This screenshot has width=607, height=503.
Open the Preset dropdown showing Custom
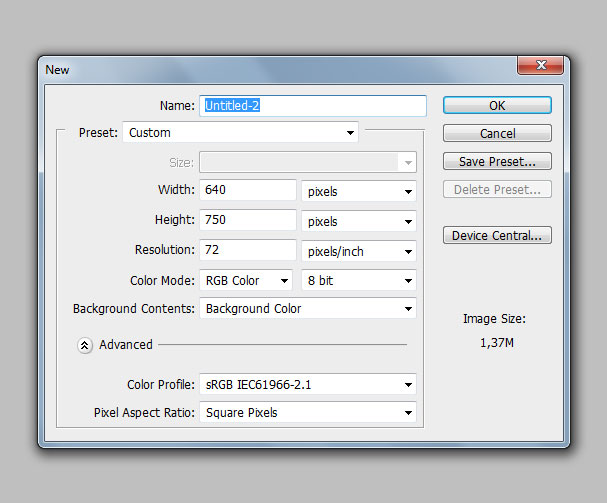tap(240, 132)
